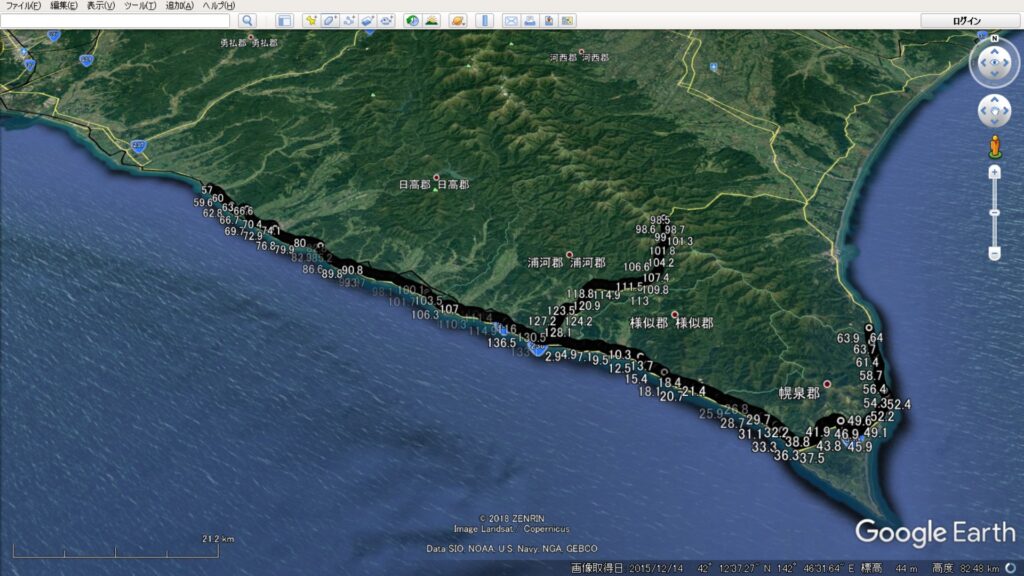
Task: Click the search text input field
Action: (x=115, y=20)
